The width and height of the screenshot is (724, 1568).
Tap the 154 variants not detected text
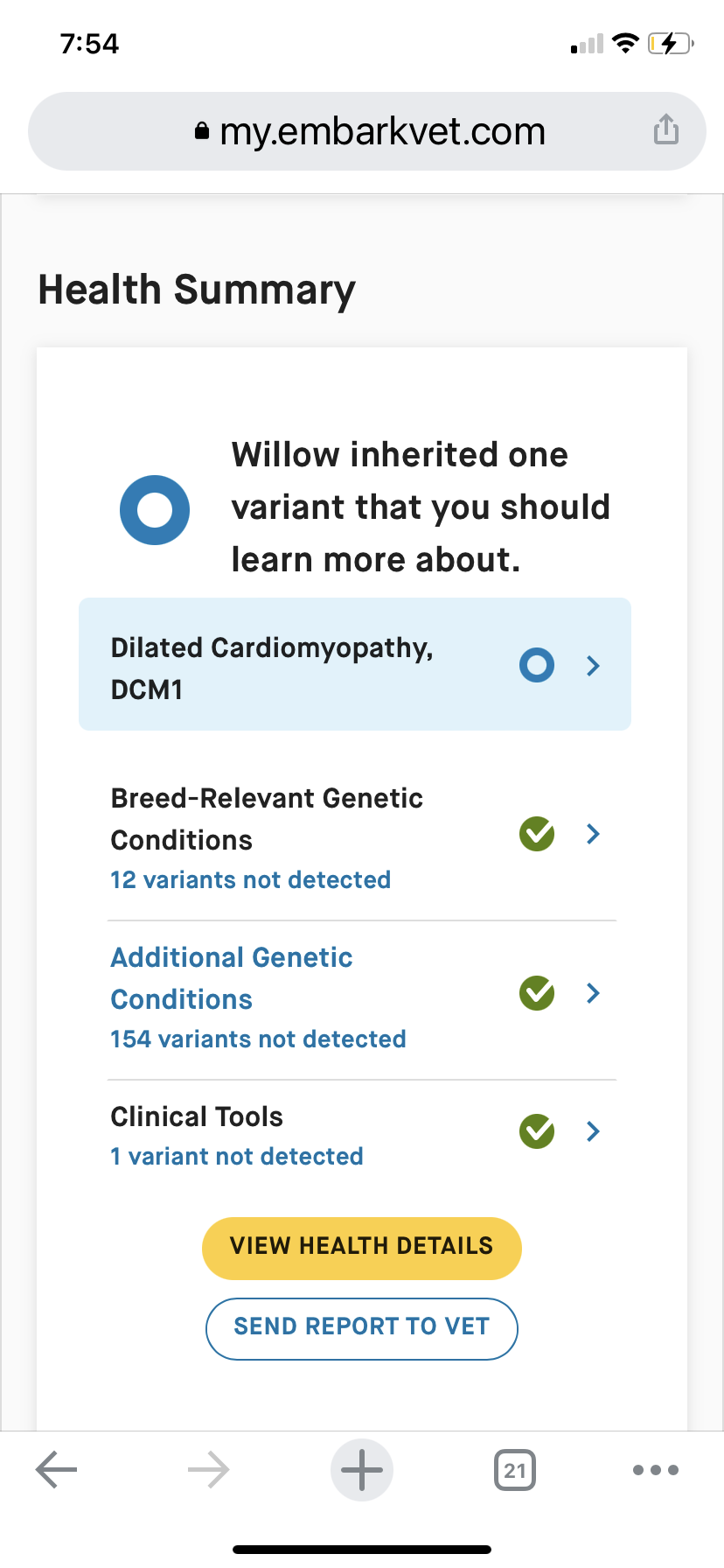click(258, 1039)
